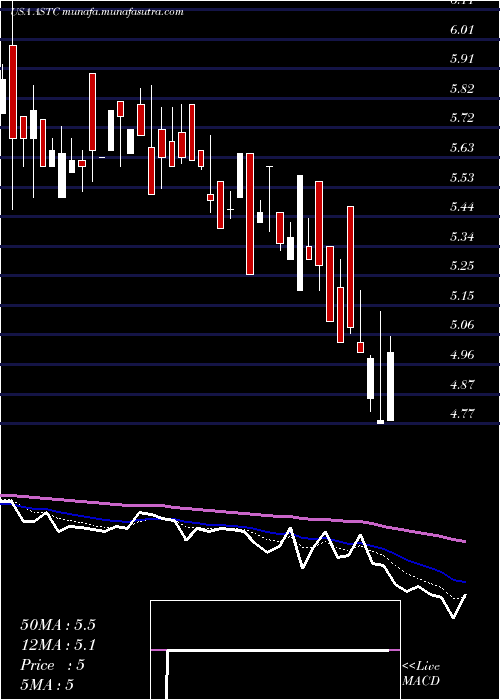Image resolution: width=500 pixels, height=700 pixels.
Task: Click the last white candlestick on the right
Action: pos(390,386)
